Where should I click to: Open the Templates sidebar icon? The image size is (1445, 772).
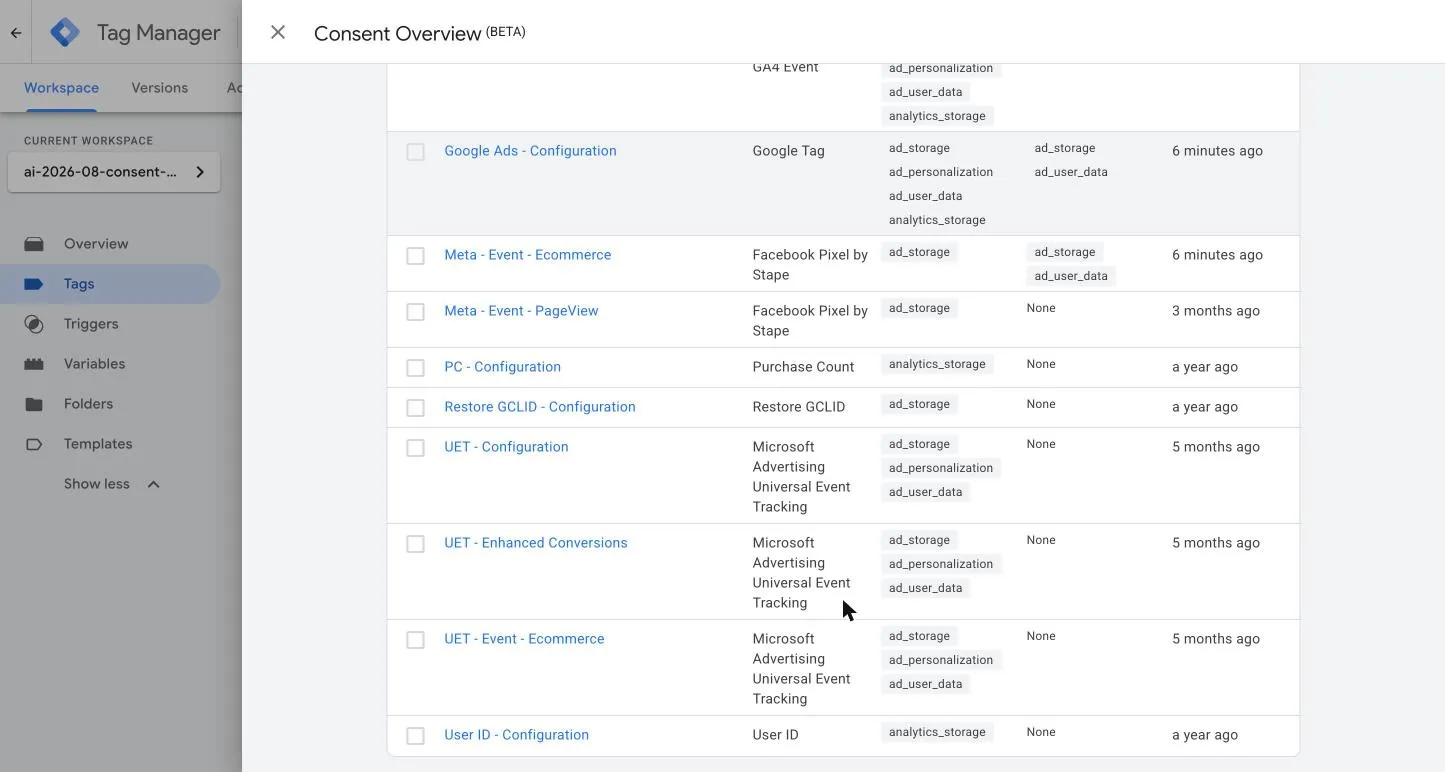(x=34, y=444)
